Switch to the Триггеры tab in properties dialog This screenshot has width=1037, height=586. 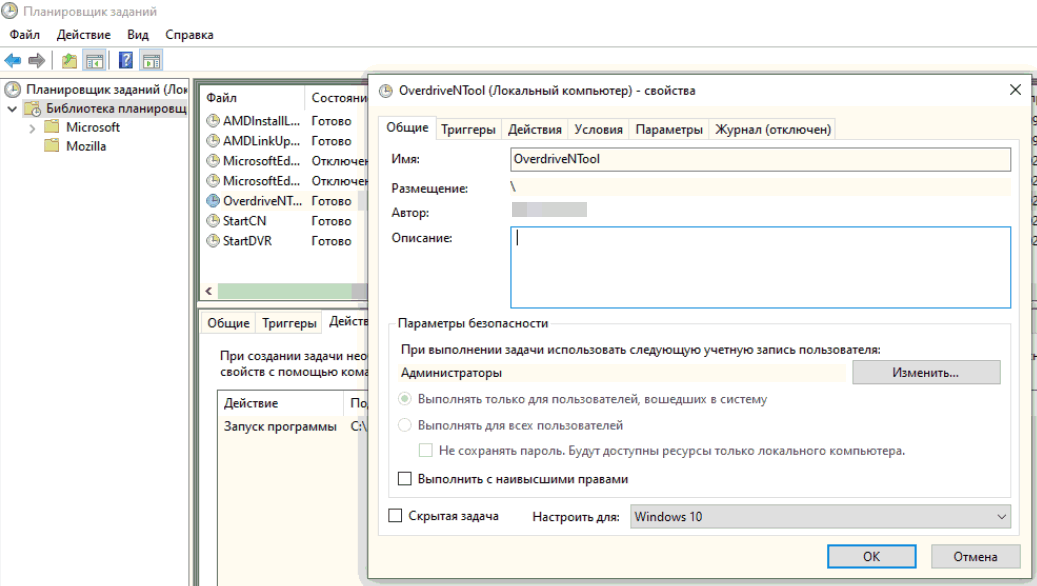click(468, 130)
